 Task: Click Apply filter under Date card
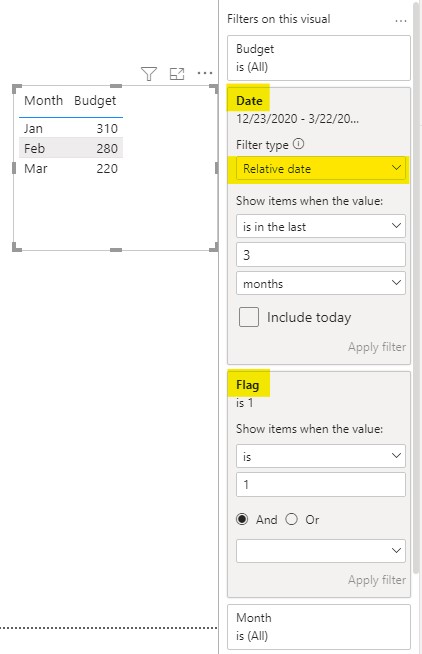click(x=377, y=347)
